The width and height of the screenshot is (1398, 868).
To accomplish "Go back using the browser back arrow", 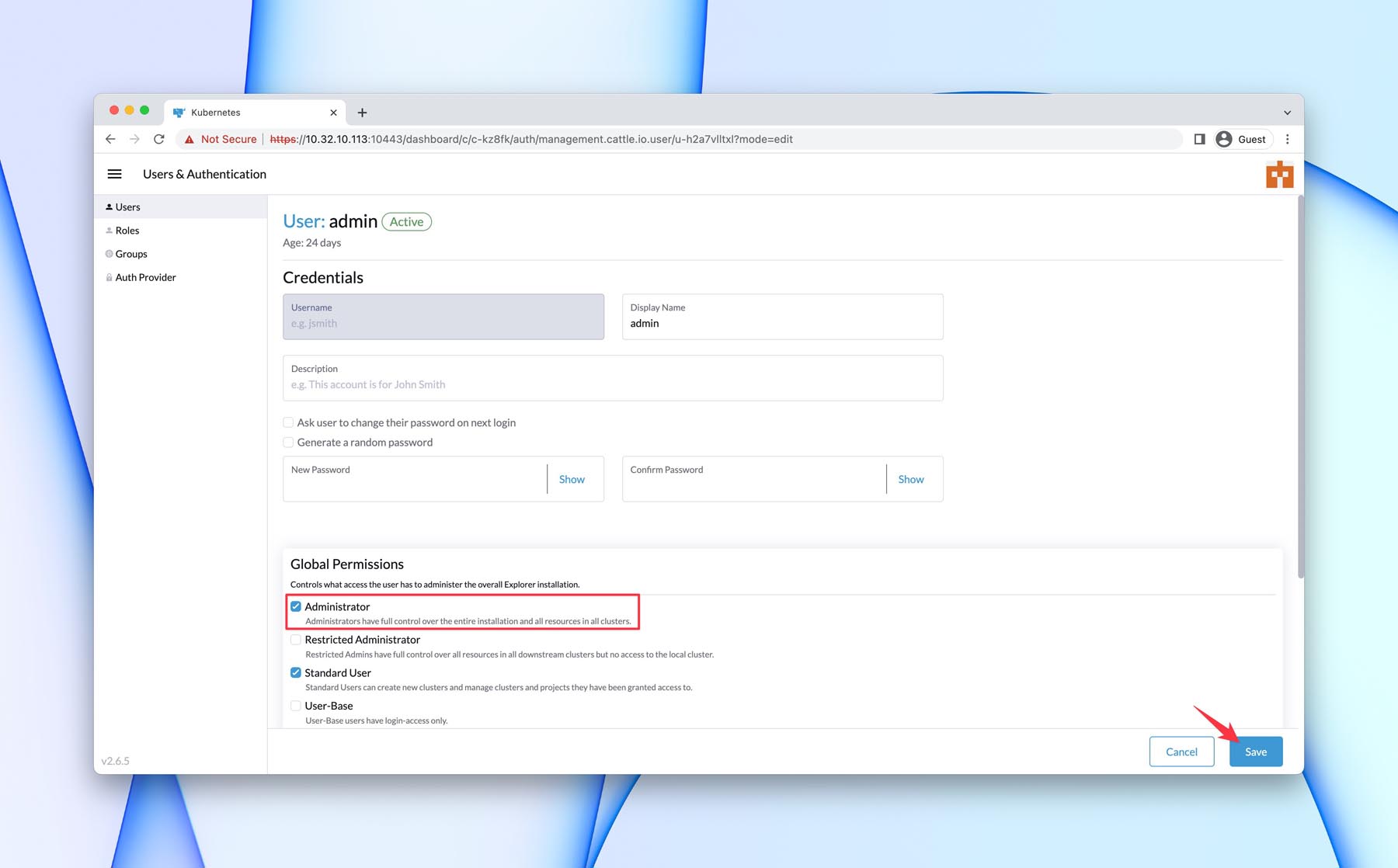I will pos(110,139).
